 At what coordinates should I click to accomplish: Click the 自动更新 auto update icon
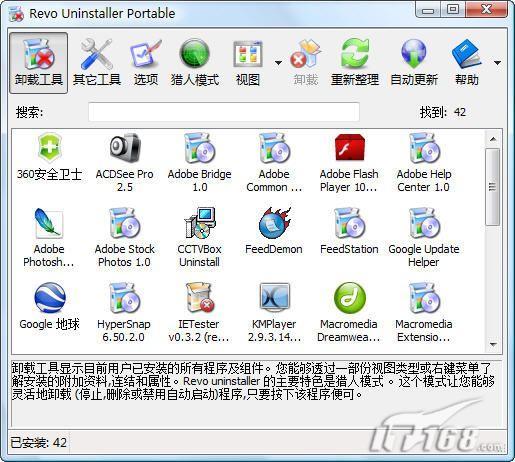point(414,63)
